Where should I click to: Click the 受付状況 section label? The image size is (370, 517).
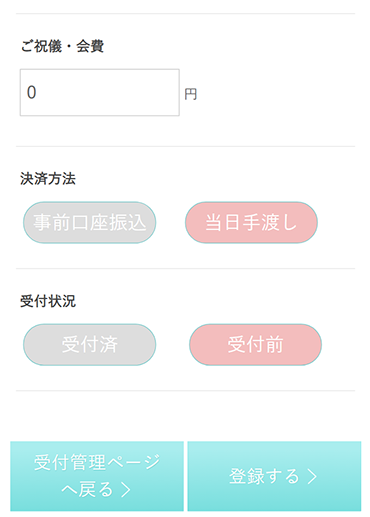[48, 301]
